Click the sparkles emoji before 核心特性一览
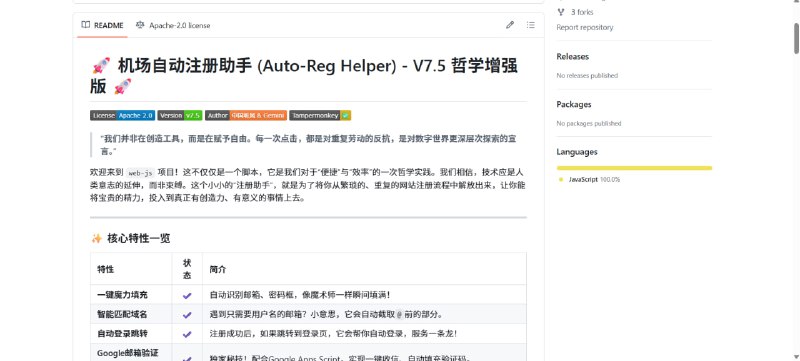 tap(96, 239)
